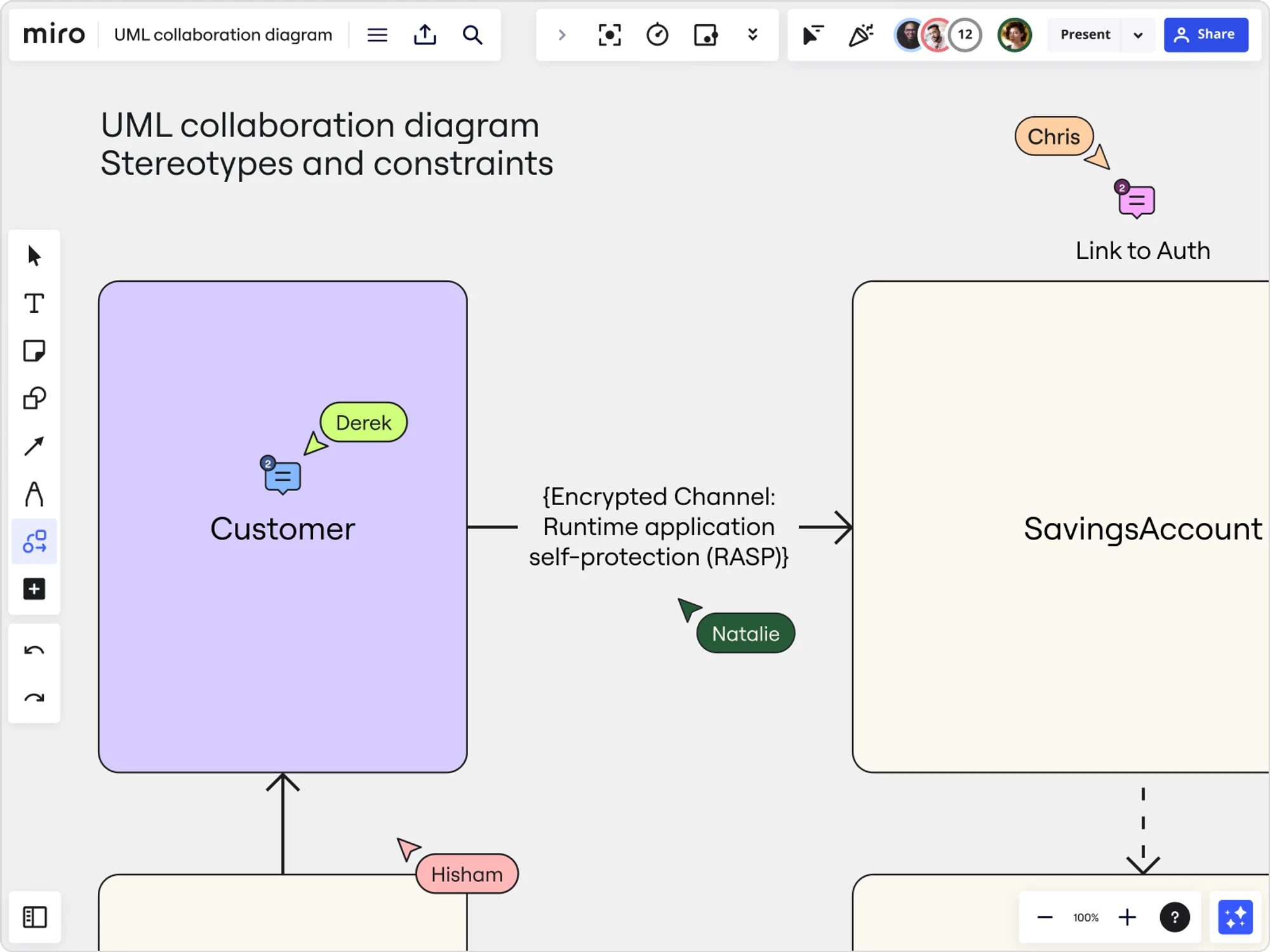Image resolution: width=1270 pixels, height=952 pixels.
Task: Click the Present button
Action: 1085,34
